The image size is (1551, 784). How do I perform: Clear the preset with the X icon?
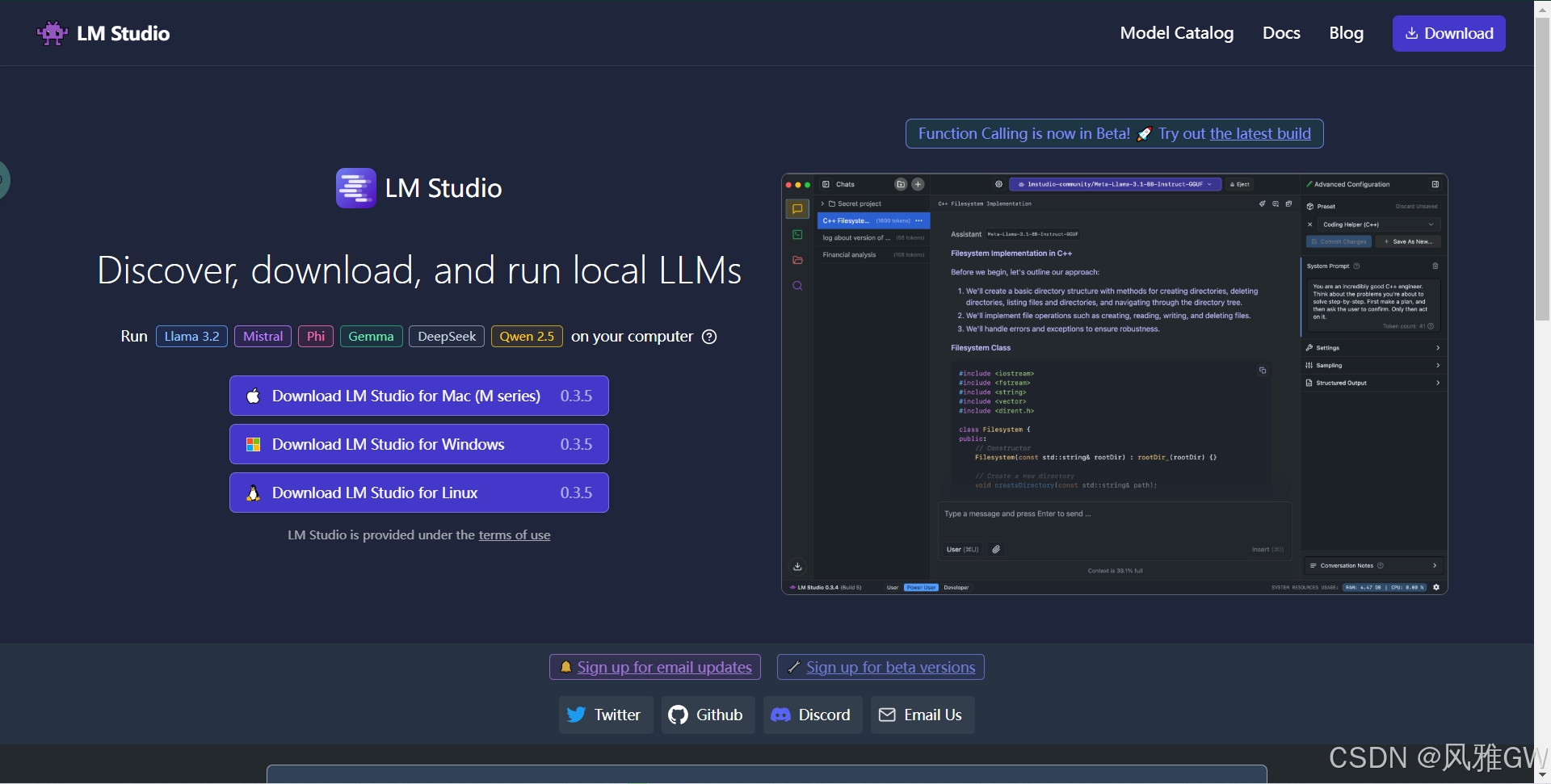pos(1309,224)
